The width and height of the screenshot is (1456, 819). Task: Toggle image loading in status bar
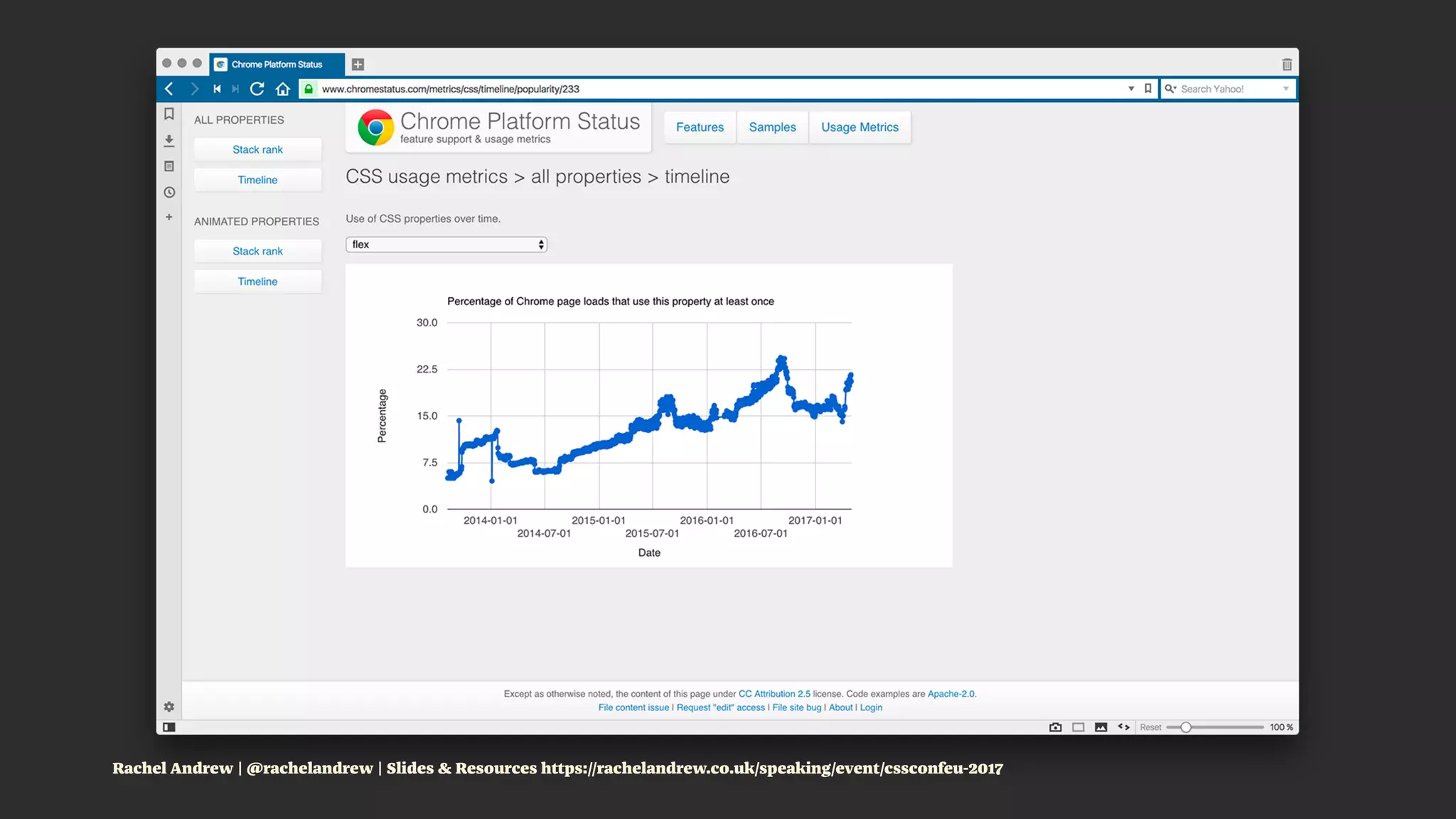point(1101,727)
